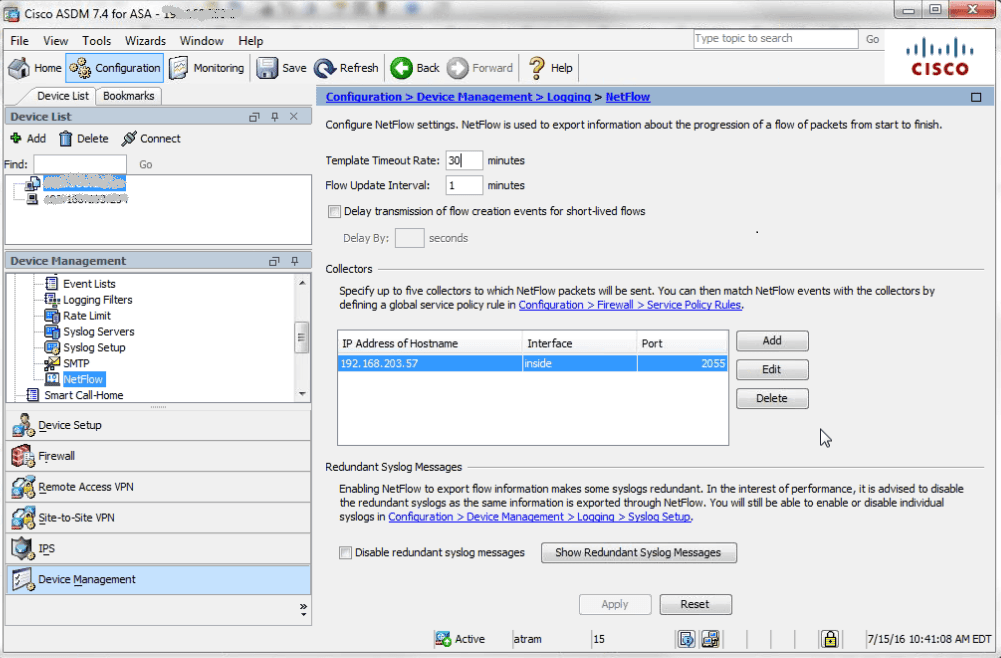The width and height of the screenshot is (1001, 658).
Task: Navigate Back in ASDM
Action: click(415, 68)
